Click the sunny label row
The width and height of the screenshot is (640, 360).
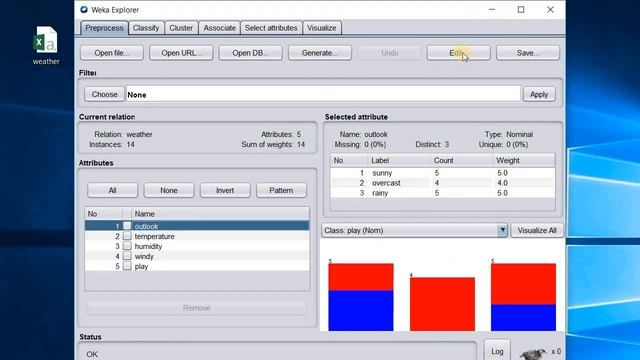click(442, 173)
